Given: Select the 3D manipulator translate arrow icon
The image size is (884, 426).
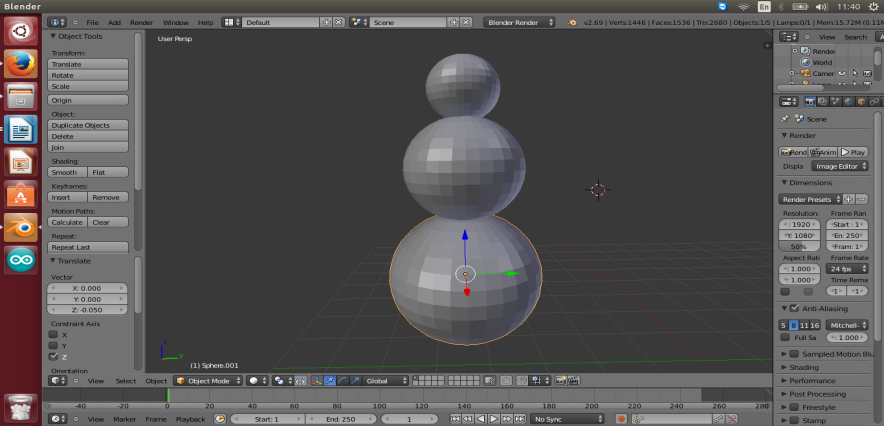Looking at the screenshot, I should (330, 381).
